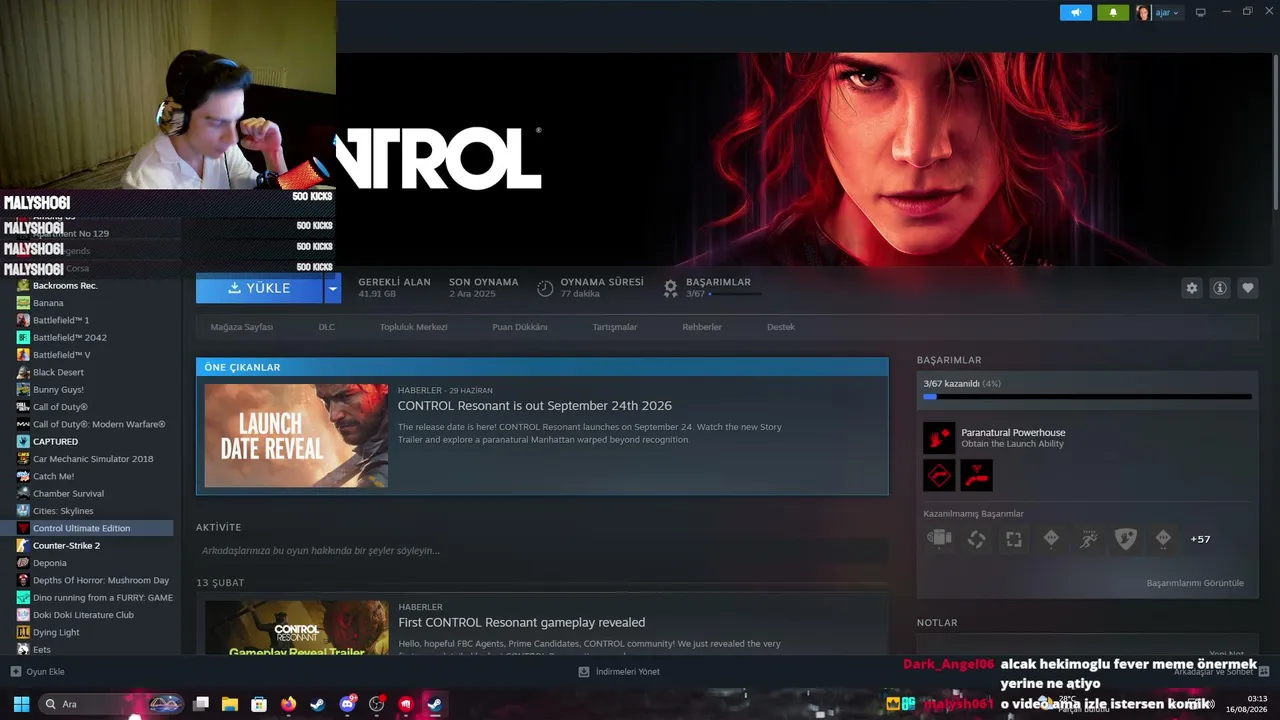This screenshot has height=720, width=1280.
Task: Click the achievements progress bar
Action: pyautogui.click(x=1087, y=397)
